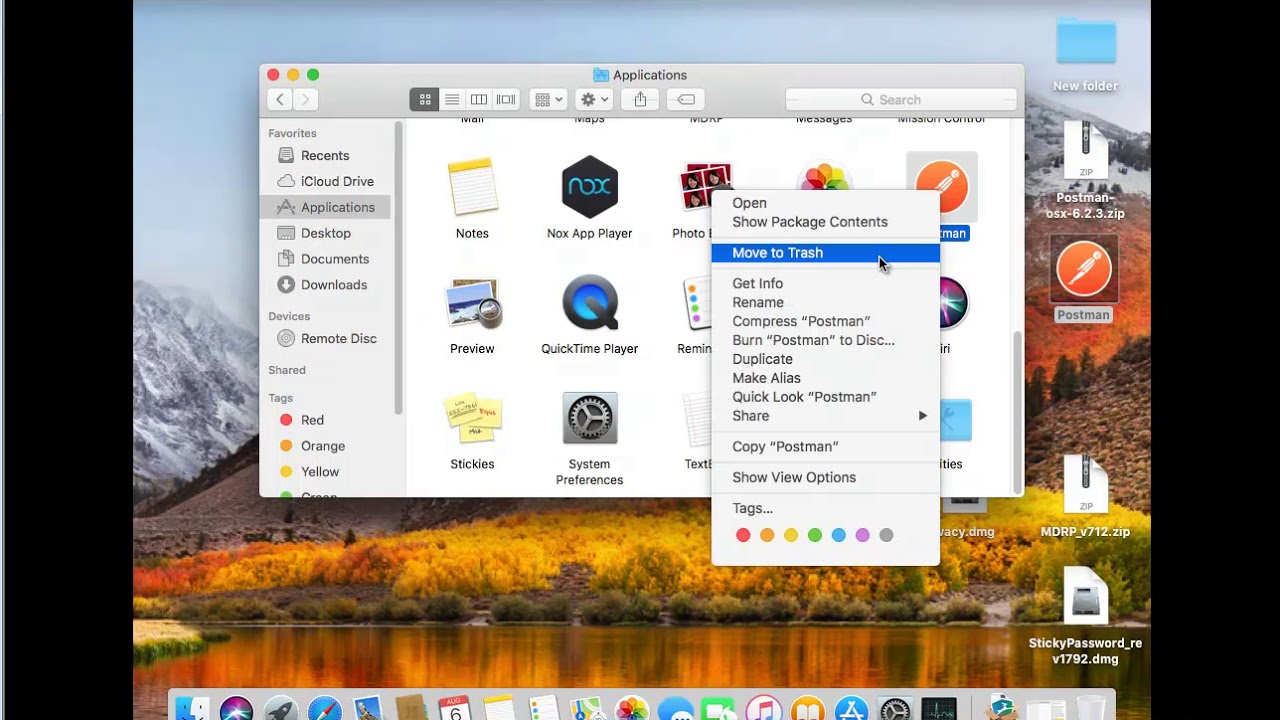Choose Tags… in context menu
This screenshot has width=1280, height=720.
coord(825,509)
